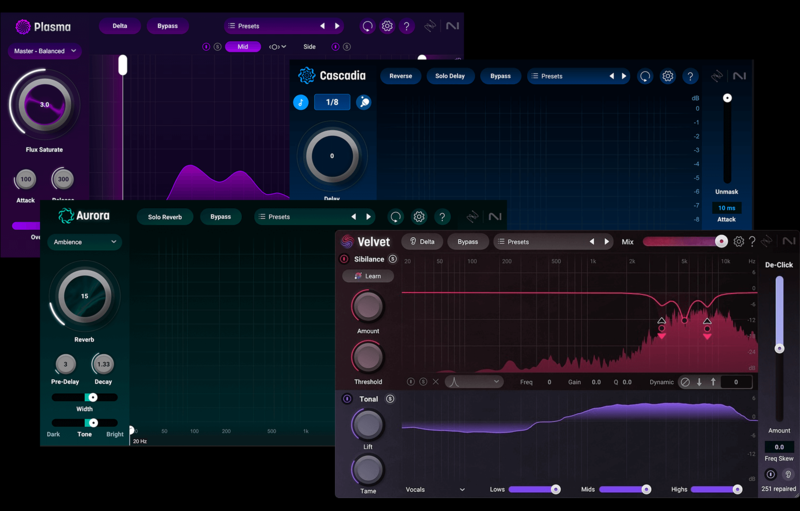The width and height of the screenshot is (800, 511).
Task: Go to previous preset in Plasma
Action: pyautogui.click(x=322, y=26)
